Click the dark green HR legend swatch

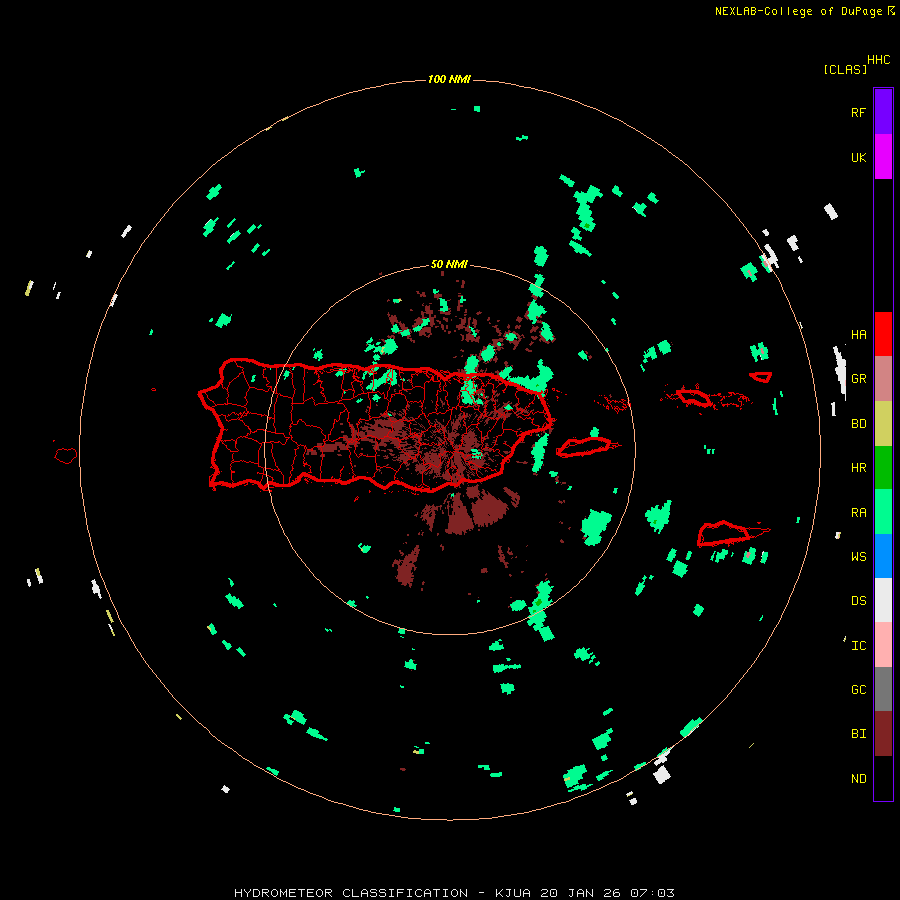pyautogui.click(x=883, y=468)
